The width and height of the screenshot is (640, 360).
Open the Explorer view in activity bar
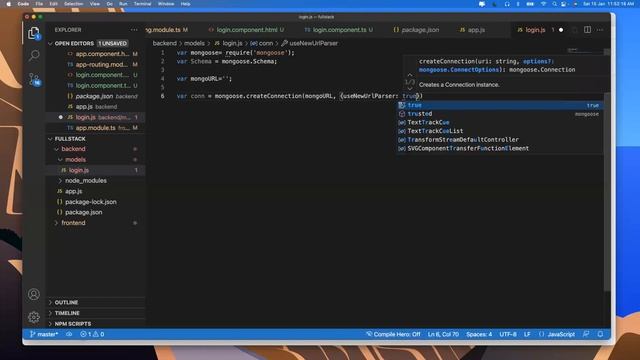(x=34, y=33)
